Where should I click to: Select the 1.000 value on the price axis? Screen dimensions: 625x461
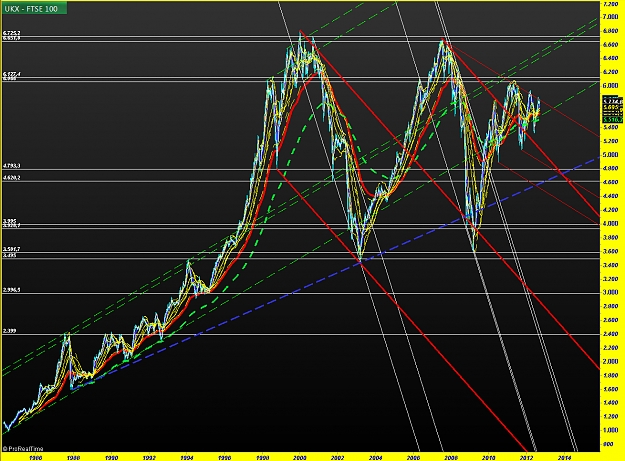(x=611, y=430)
